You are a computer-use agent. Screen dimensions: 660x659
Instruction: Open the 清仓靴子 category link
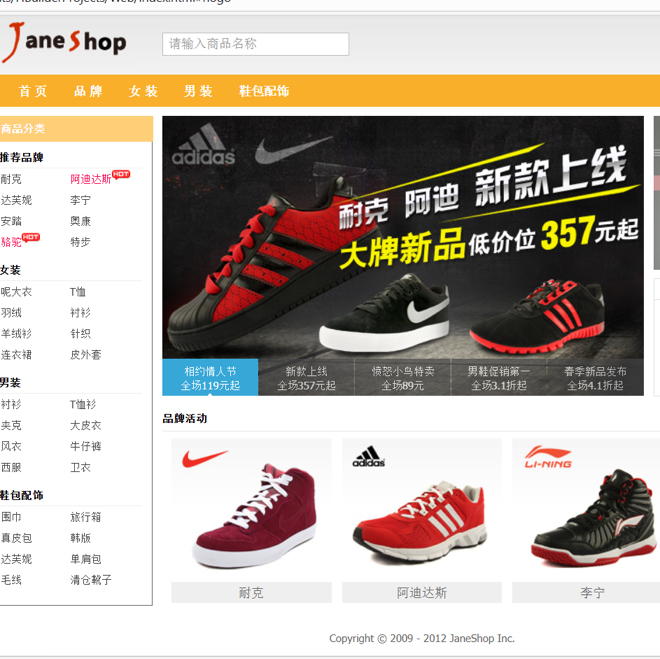tap(90, 580)
